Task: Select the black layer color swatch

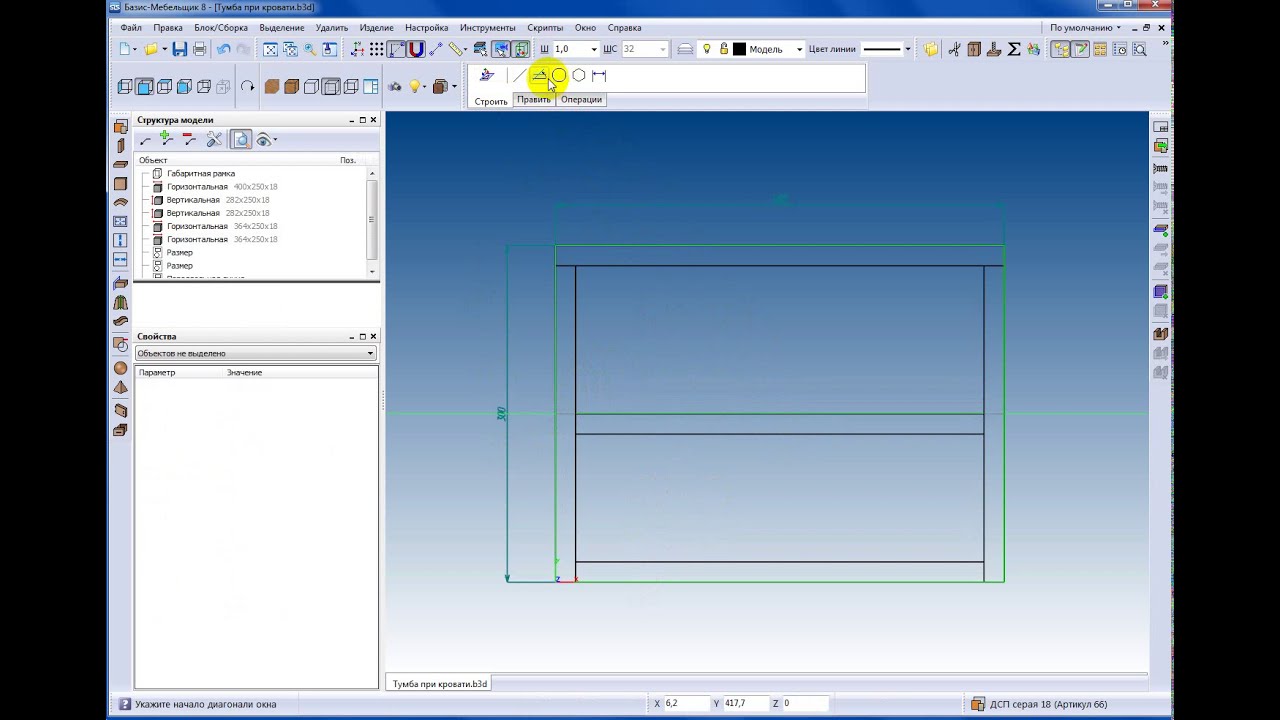Action: 740,49
